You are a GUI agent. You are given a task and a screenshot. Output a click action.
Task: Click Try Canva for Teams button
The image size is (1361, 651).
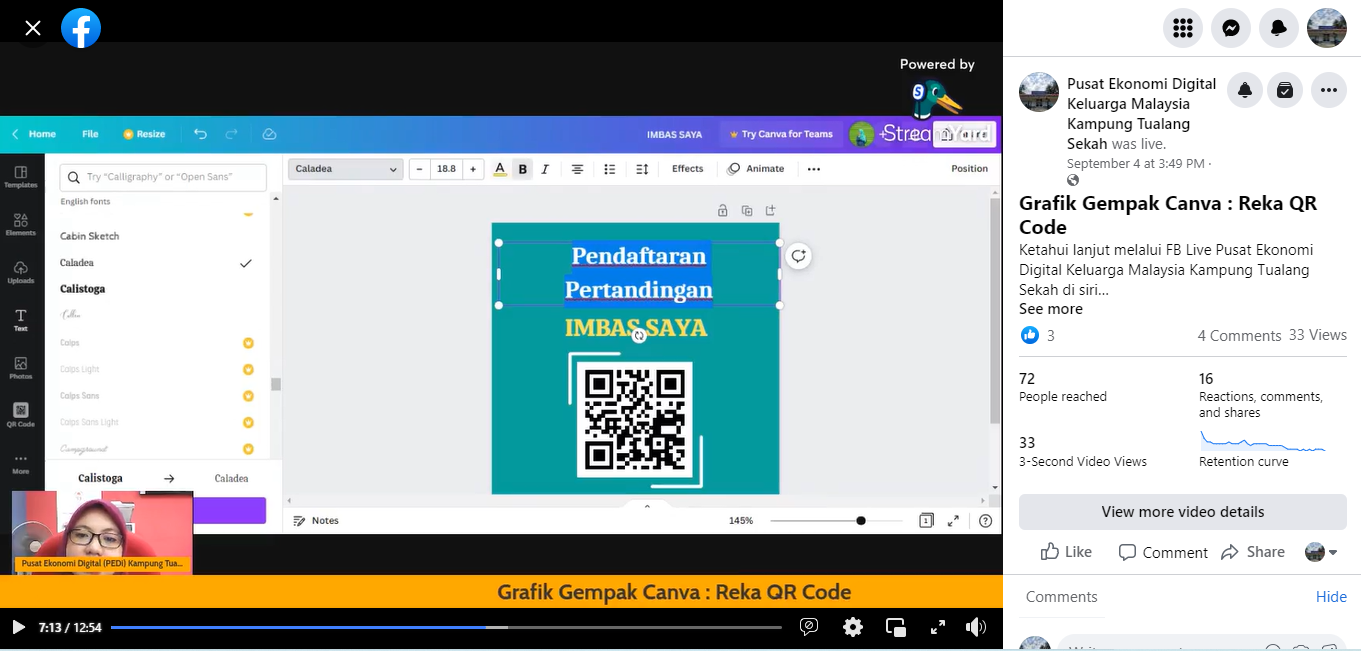[781, 134]
